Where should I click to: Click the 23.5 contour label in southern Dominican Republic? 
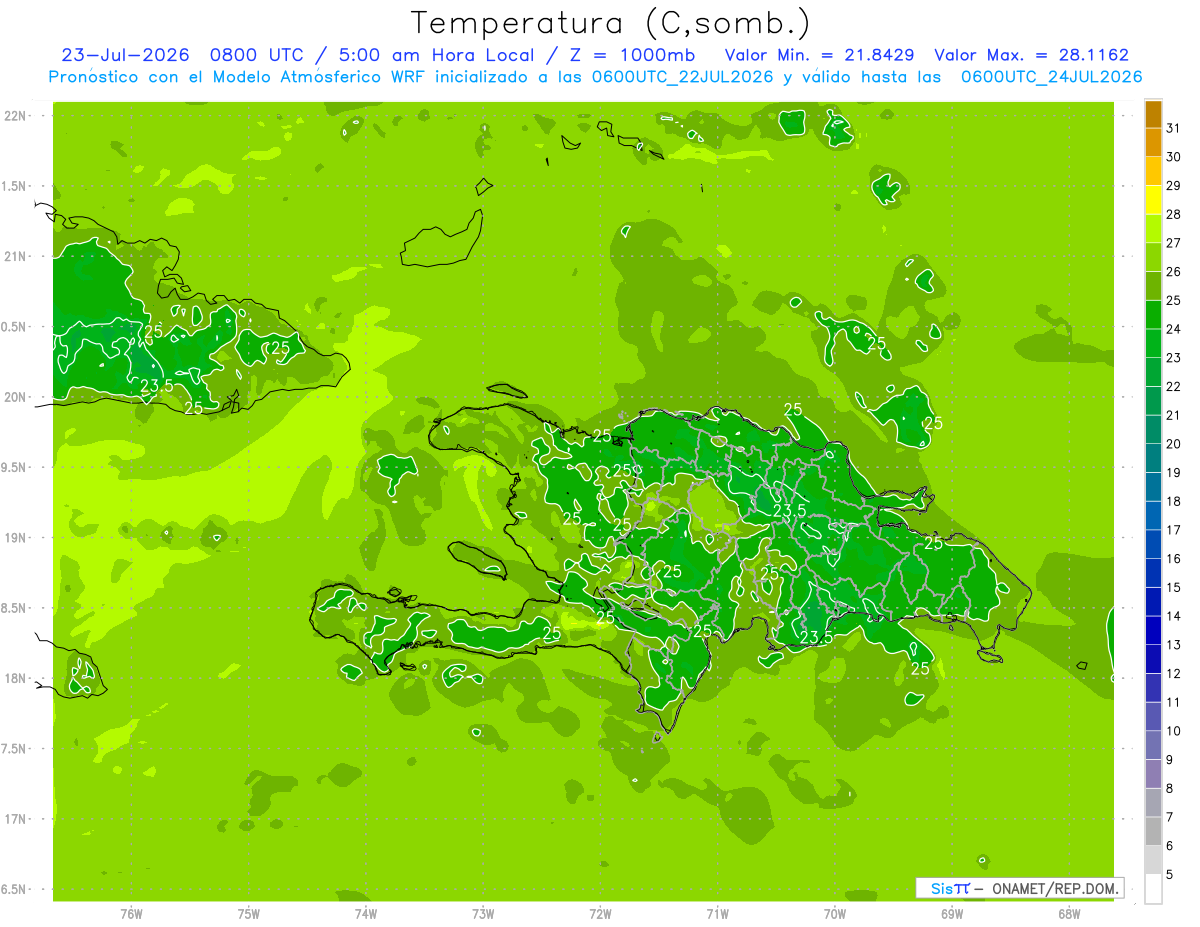816,637
